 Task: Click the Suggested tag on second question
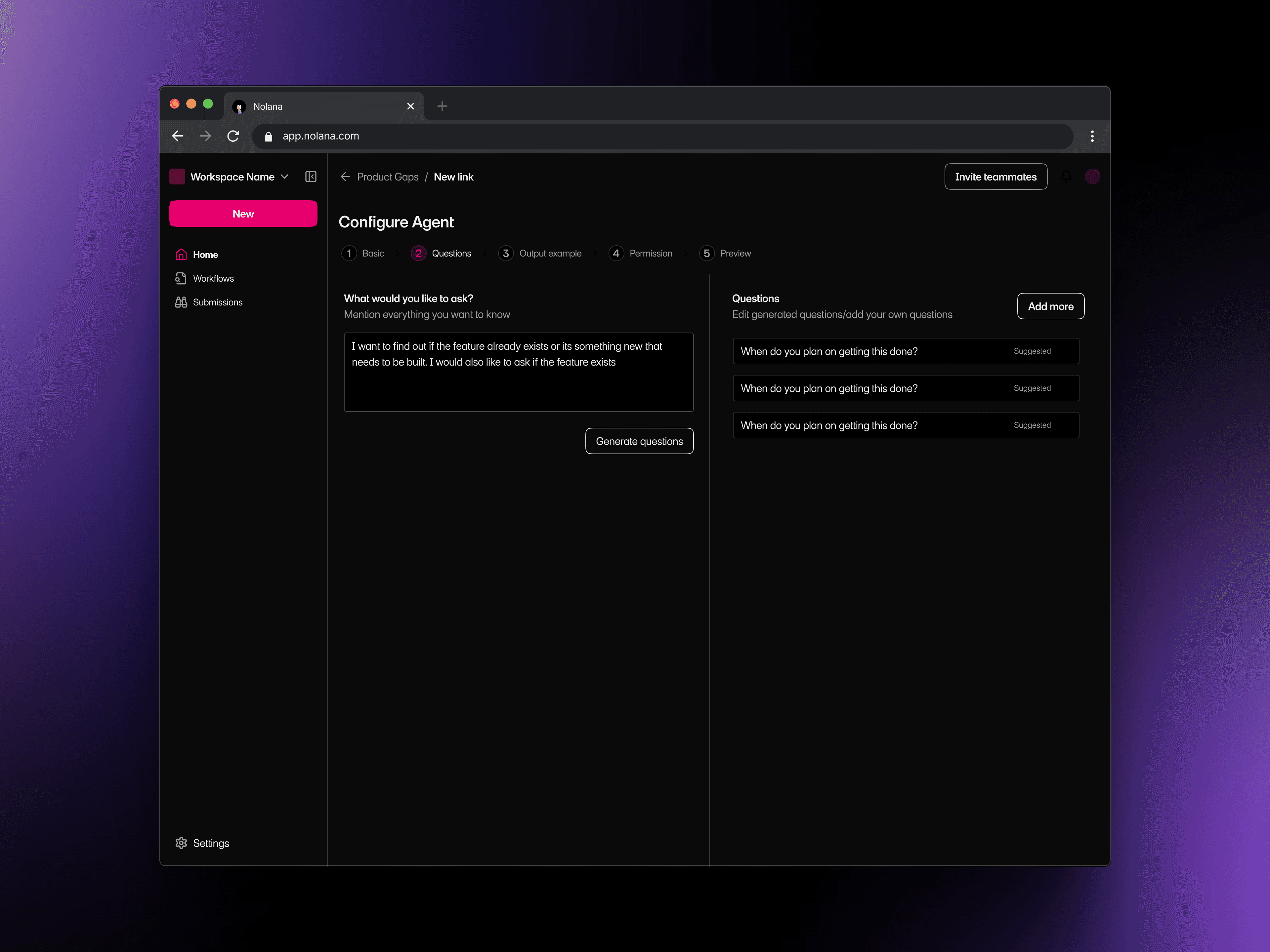point(1032,388)
